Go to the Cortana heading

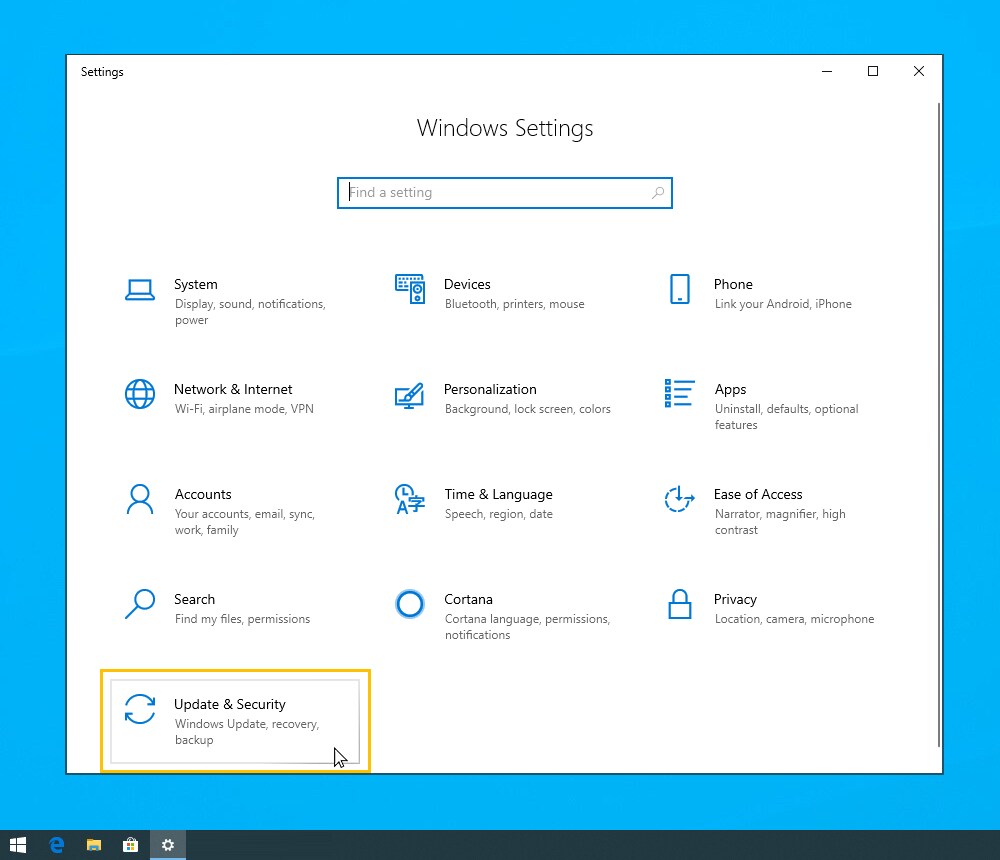click(468, 599)
